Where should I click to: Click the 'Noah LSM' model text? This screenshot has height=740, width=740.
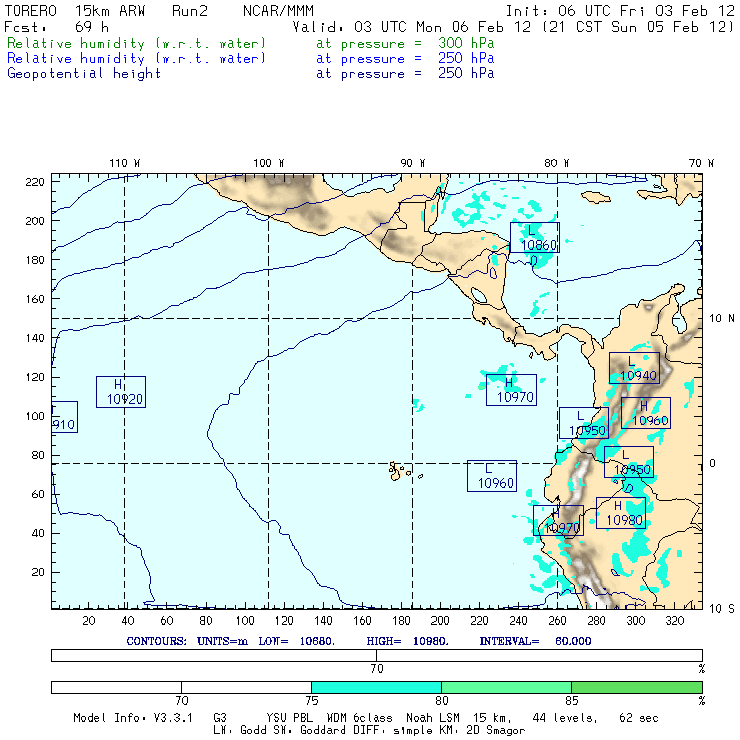click(x=433, y=718)
